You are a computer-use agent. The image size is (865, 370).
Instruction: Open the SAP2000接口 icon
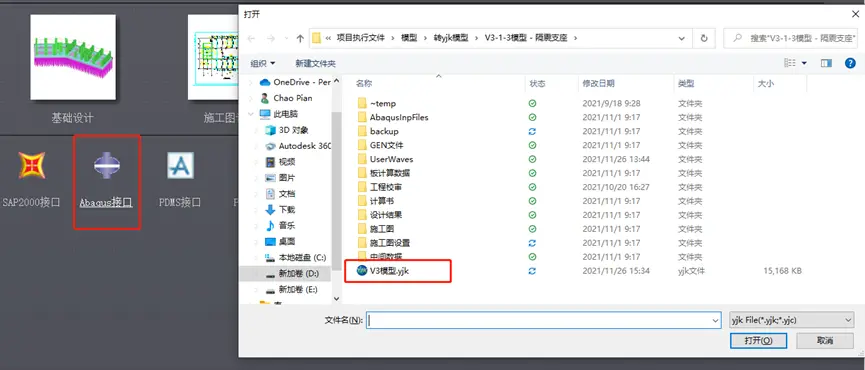[31, 165]
